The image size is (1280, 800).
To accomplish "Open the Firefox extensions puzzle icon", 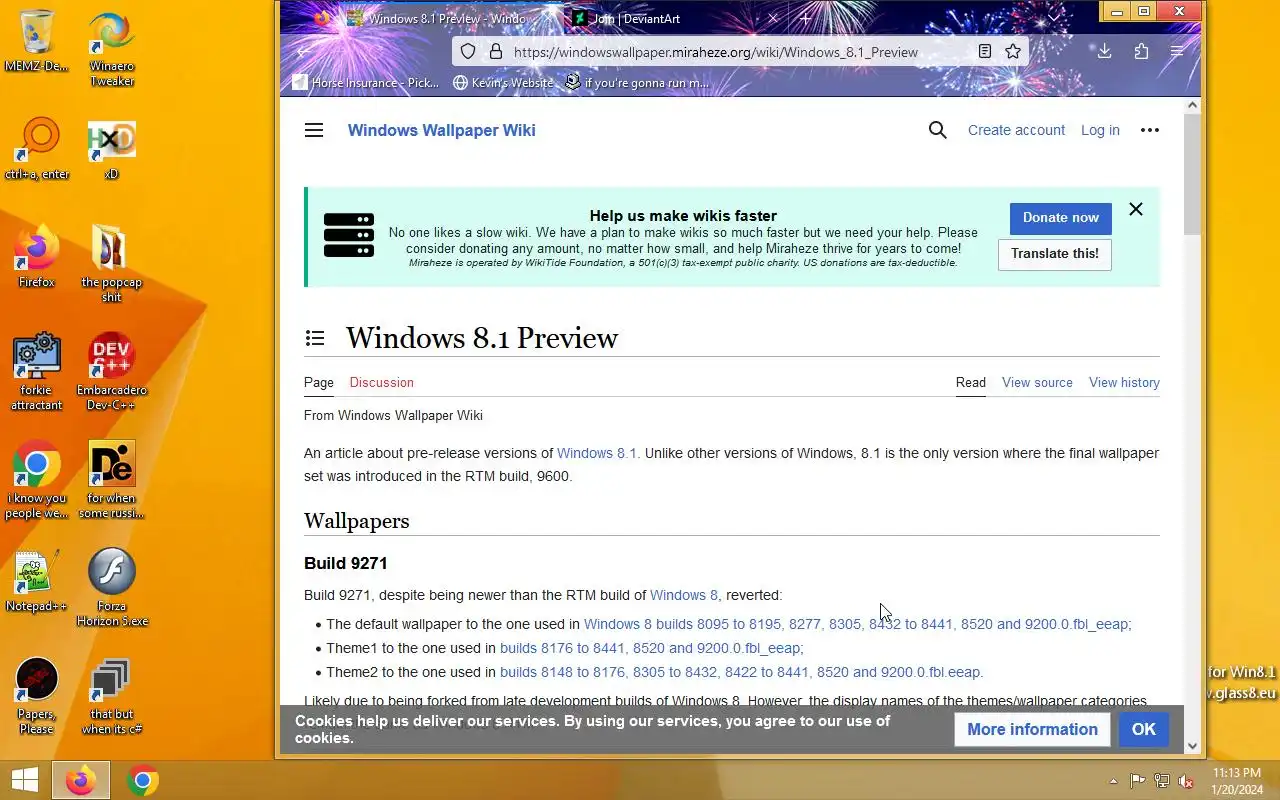I will [x=1141, y=51].
